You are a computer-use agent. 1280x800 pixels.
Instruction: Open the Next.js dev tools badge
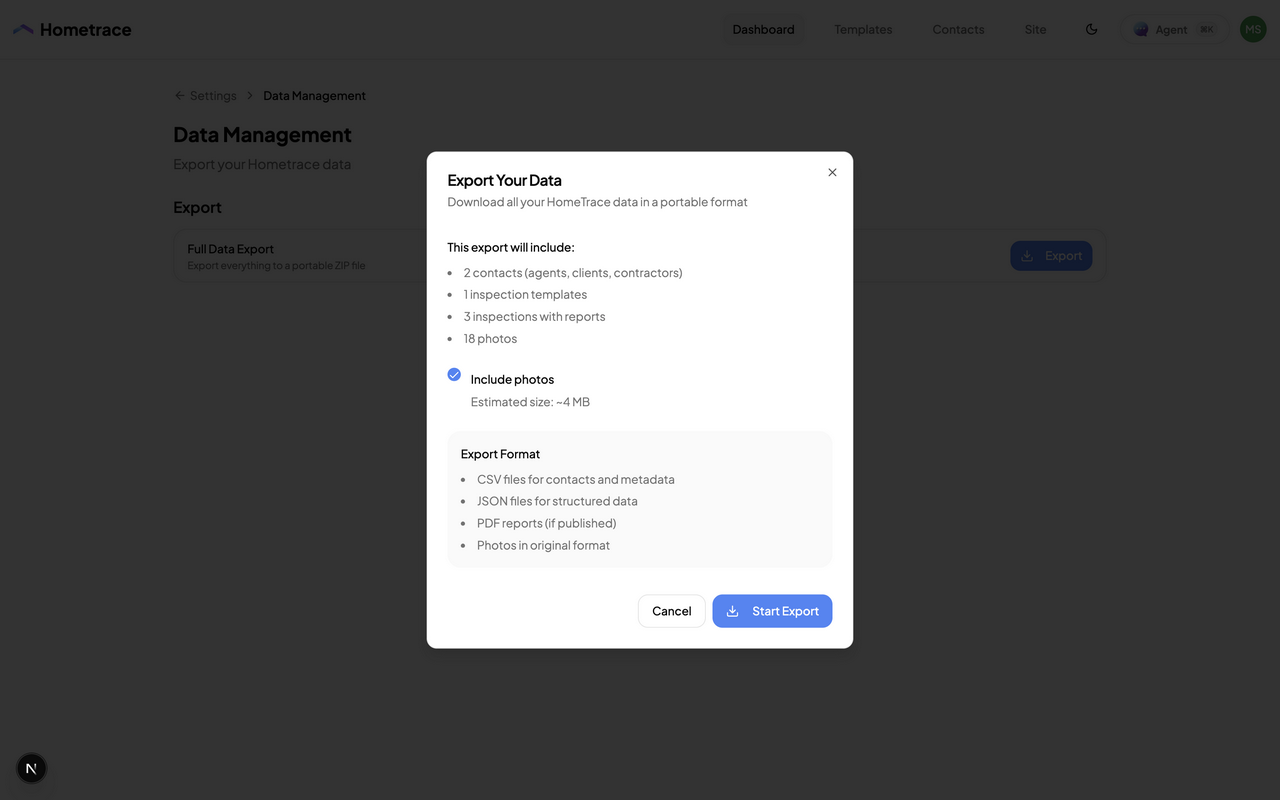coord(31,768)
